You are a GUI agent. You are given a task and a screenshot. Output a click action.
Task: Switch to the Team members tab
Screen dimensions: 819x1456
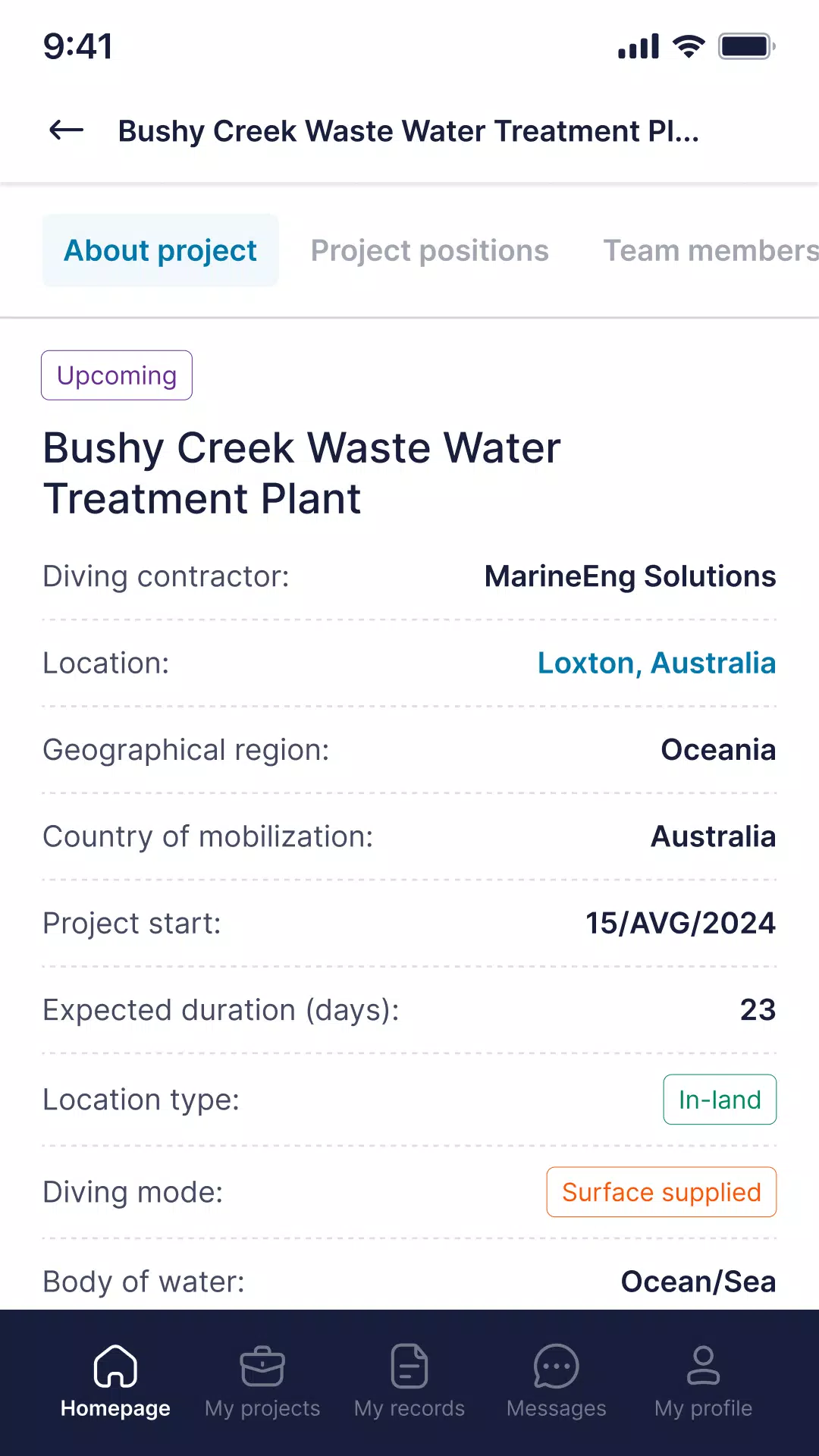click(711, 250)
